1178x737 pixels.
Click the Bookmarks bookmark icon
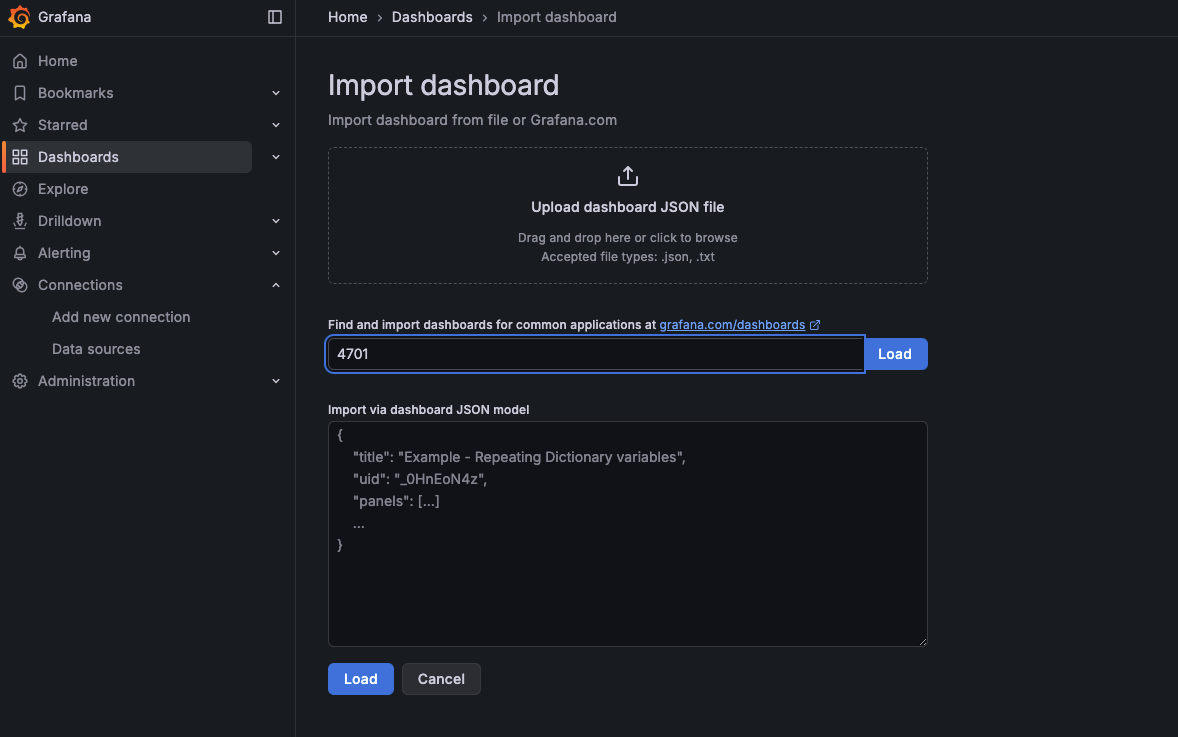click(20, 93)
